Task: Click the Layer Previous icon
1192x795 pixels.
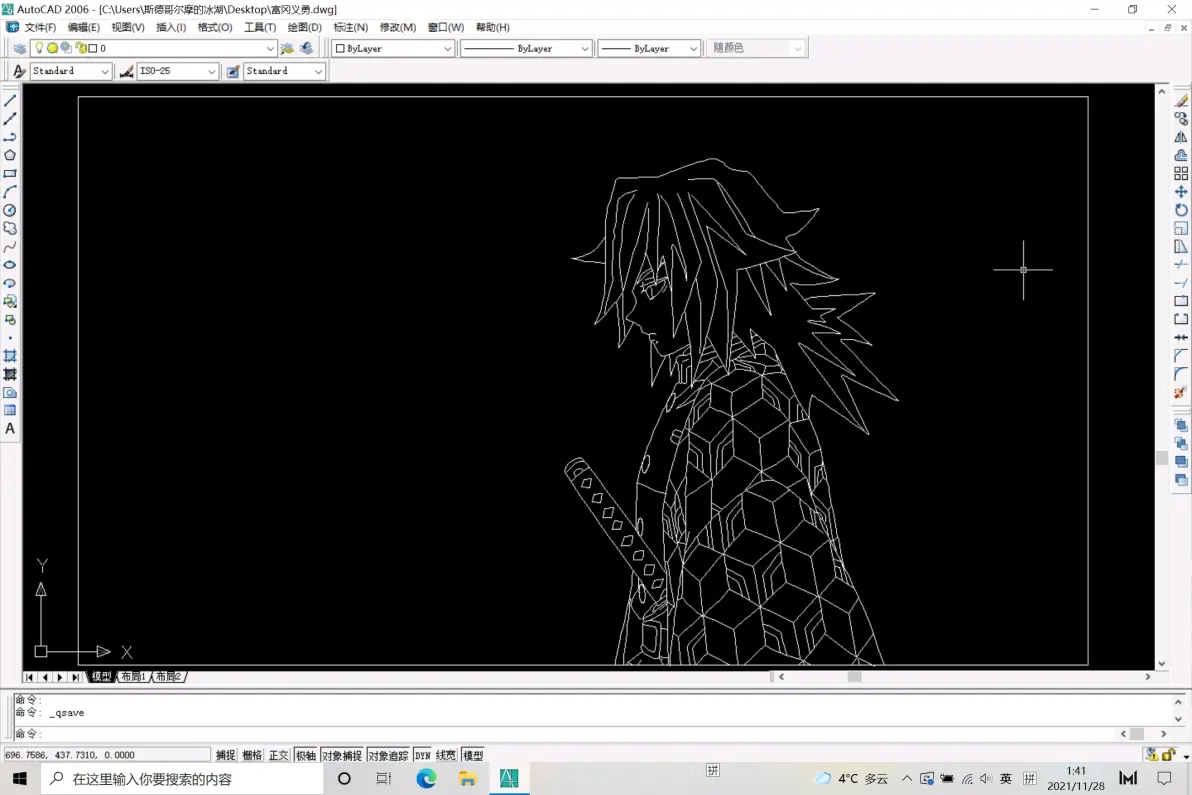Action: tap(306, 48)
